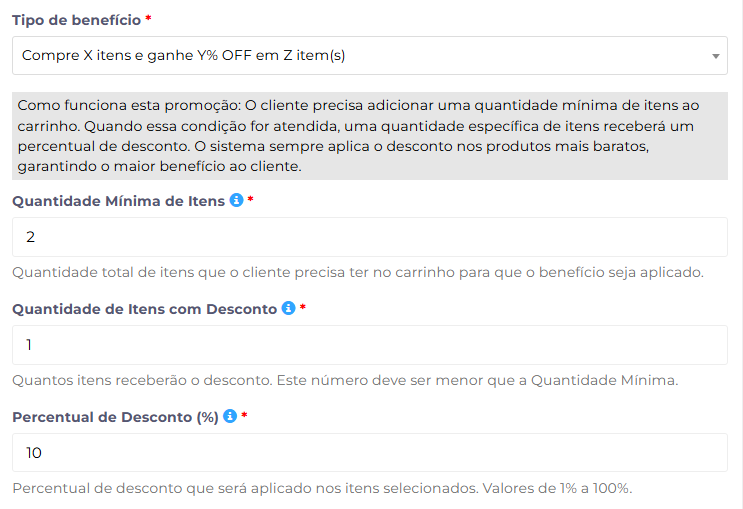The height and width of the screenshot is (509, 743).
Task: Click the hint text starting "Quantos itens receberão"
Action: [x=345, y=380]
